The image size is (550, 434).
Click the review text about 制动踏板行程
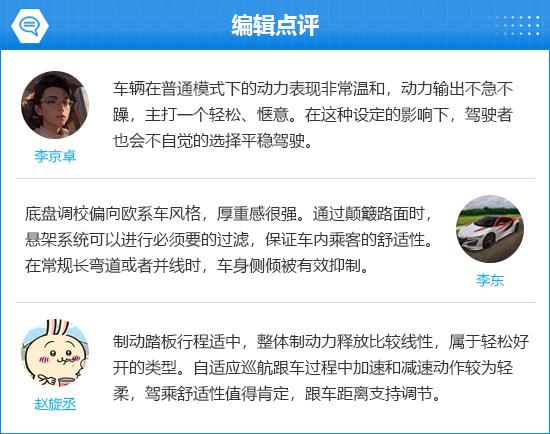(x=321, y=368)
